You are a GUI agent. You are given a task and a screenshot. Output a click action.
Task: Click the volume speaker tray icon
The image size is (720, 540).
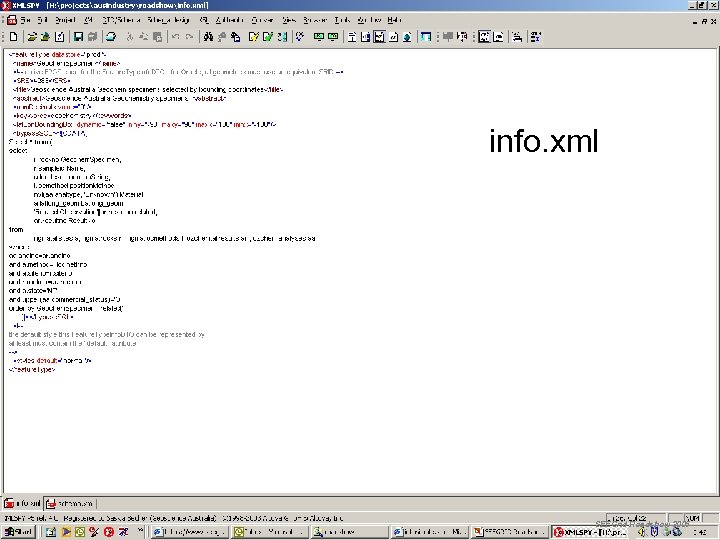tap(642, 532)
